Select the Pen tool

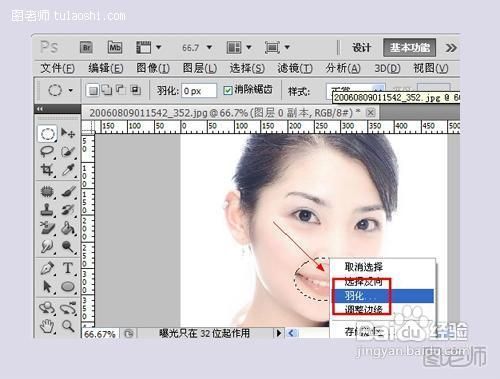[x=47, y=268]
